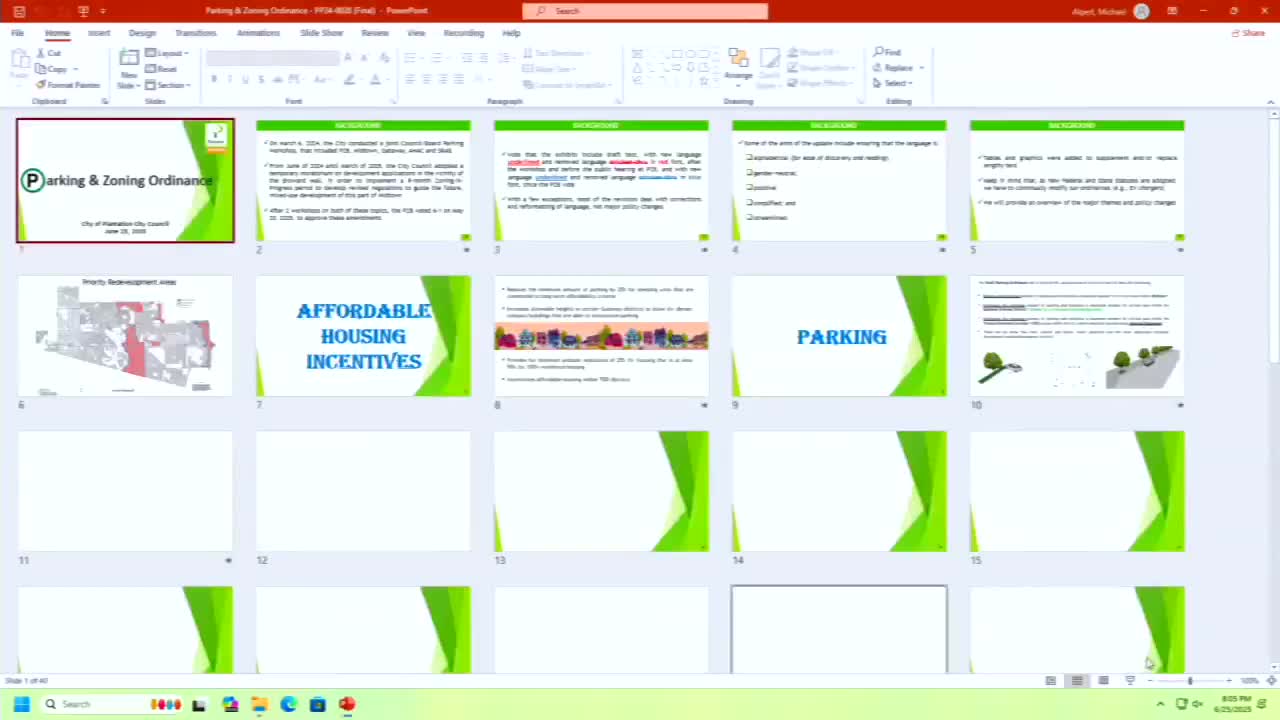Expand the Section dropdown

[x=170, y=85]
